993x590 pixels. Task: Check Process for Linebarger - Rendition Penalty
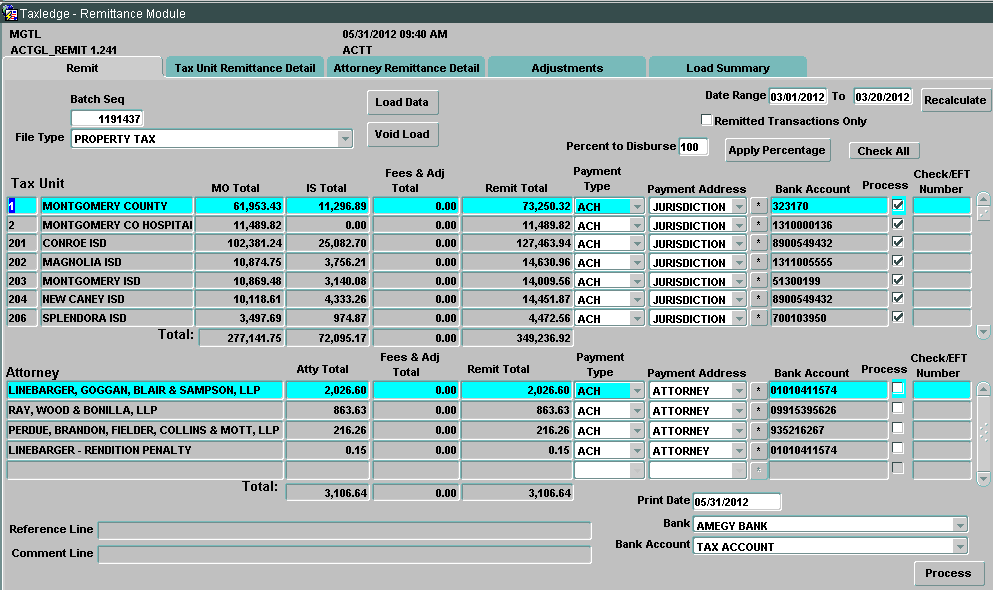[897, 448]
